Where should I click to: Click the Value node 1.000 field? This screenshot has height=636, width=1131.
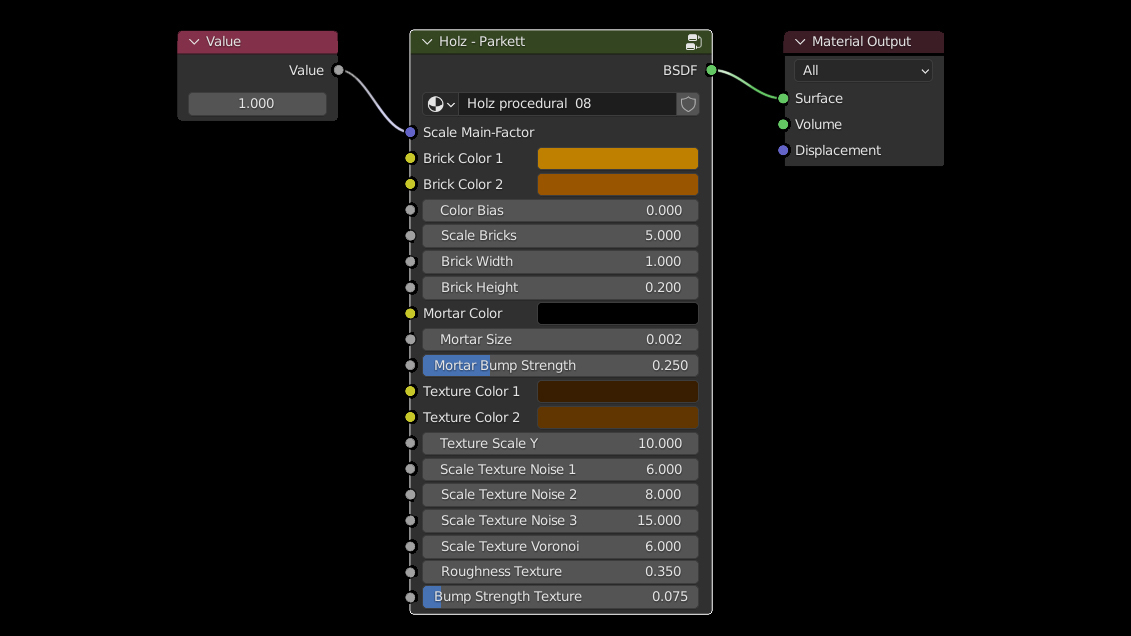pos(257,104)
